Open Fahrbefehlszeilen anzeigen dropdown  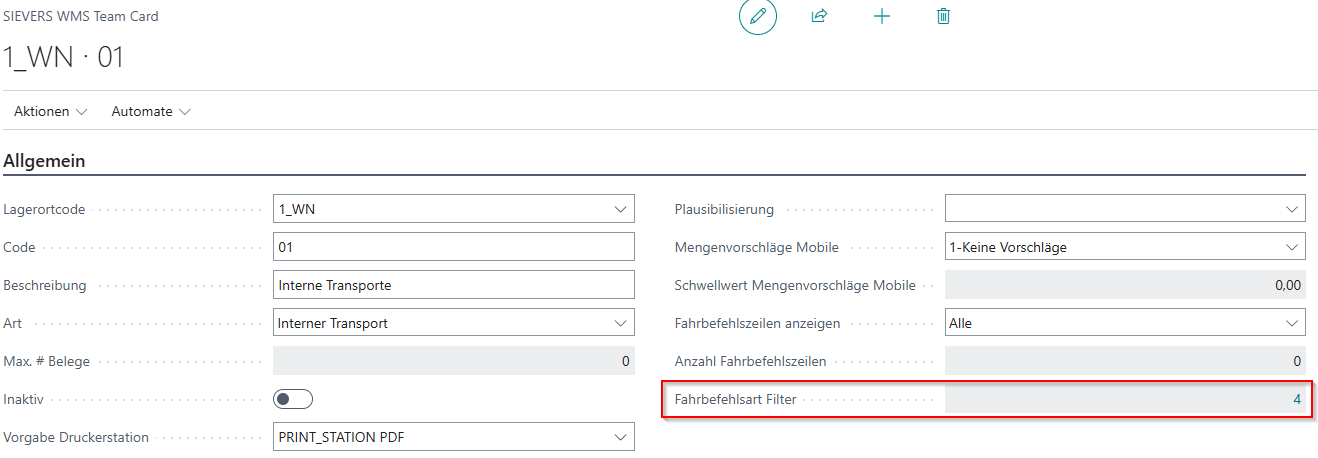pos(1290,323)
